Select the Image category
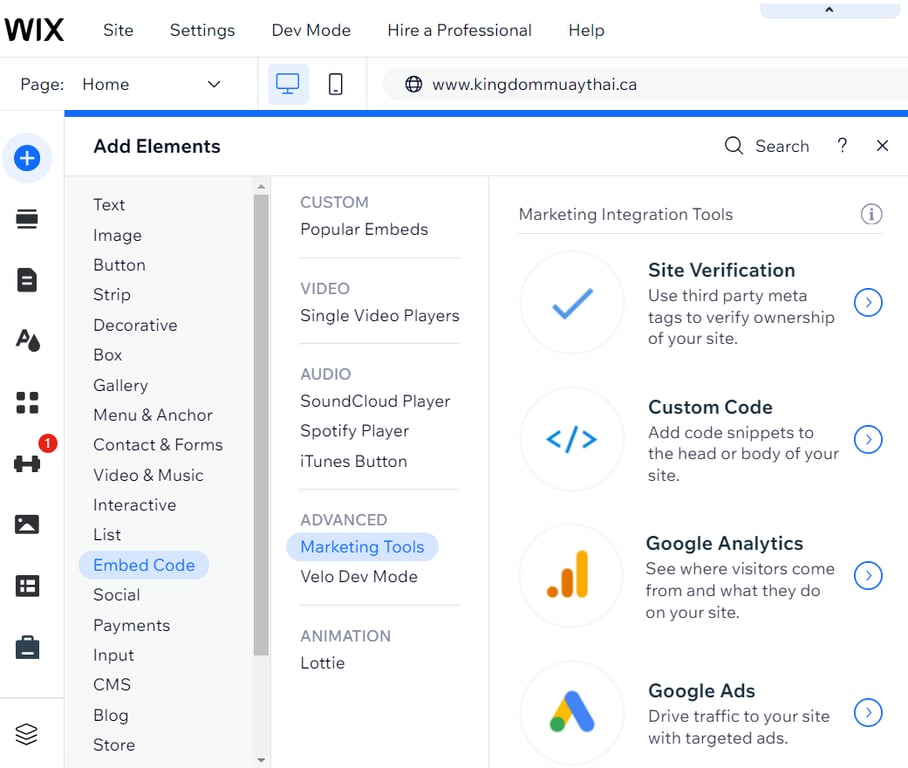The width and height of the screenshot is (908, 768). click(118, 235)
